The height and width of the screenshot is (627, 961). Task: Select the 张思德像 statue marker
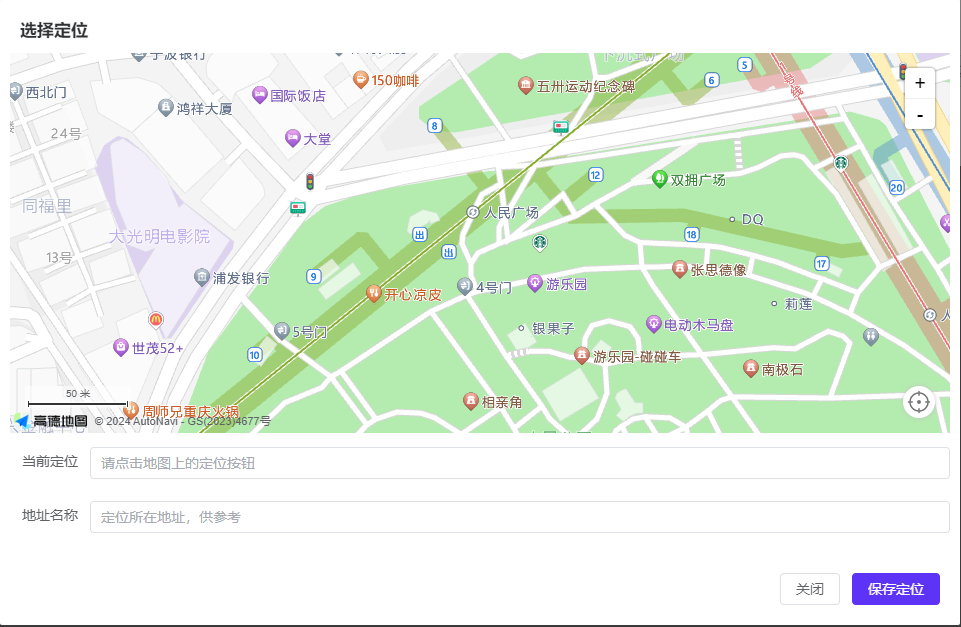(680, 269)
